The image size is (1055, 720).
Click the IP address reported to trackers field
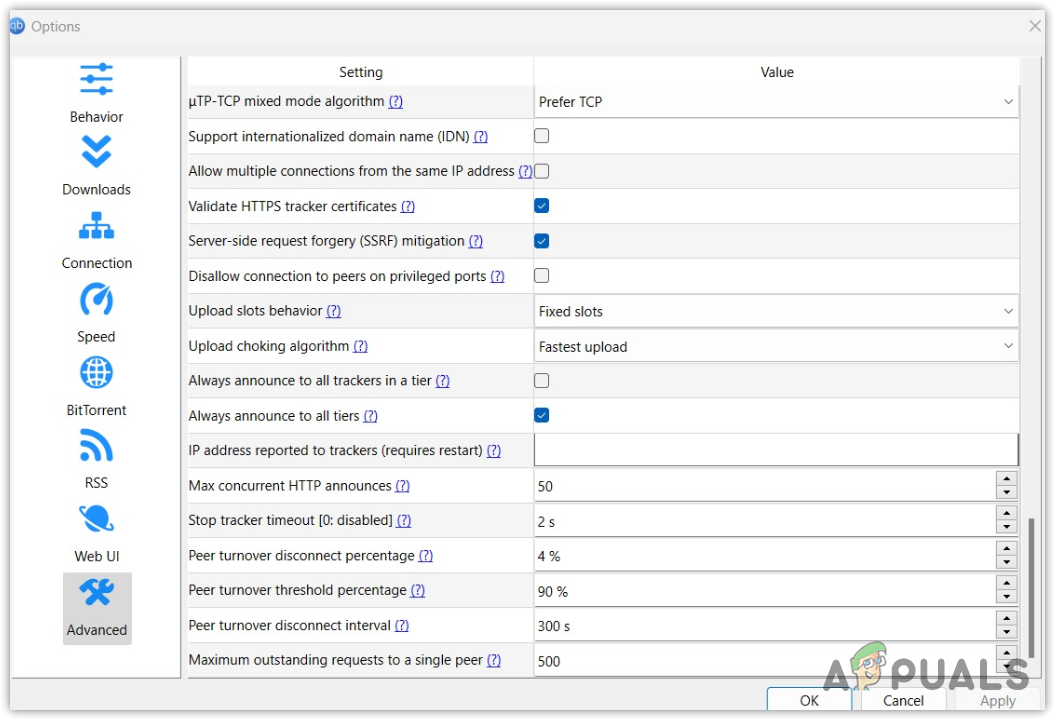pos(776,450)
